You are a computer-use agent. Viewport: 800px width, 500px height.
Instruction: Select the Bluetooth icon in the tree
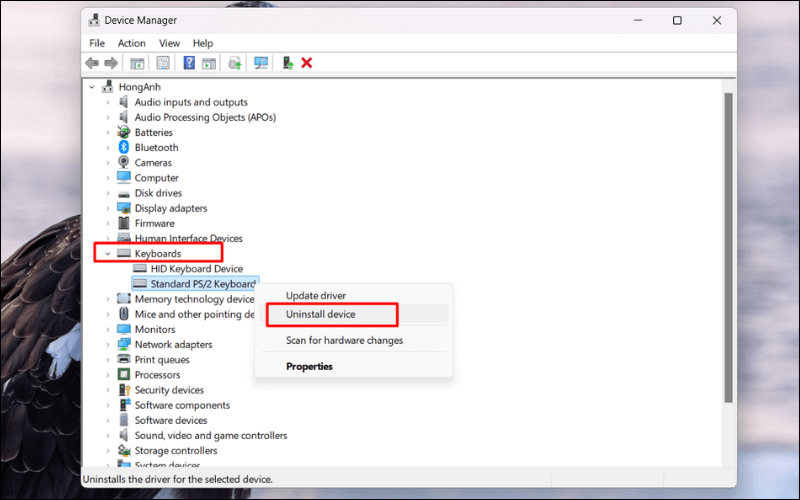pos(123,147)
